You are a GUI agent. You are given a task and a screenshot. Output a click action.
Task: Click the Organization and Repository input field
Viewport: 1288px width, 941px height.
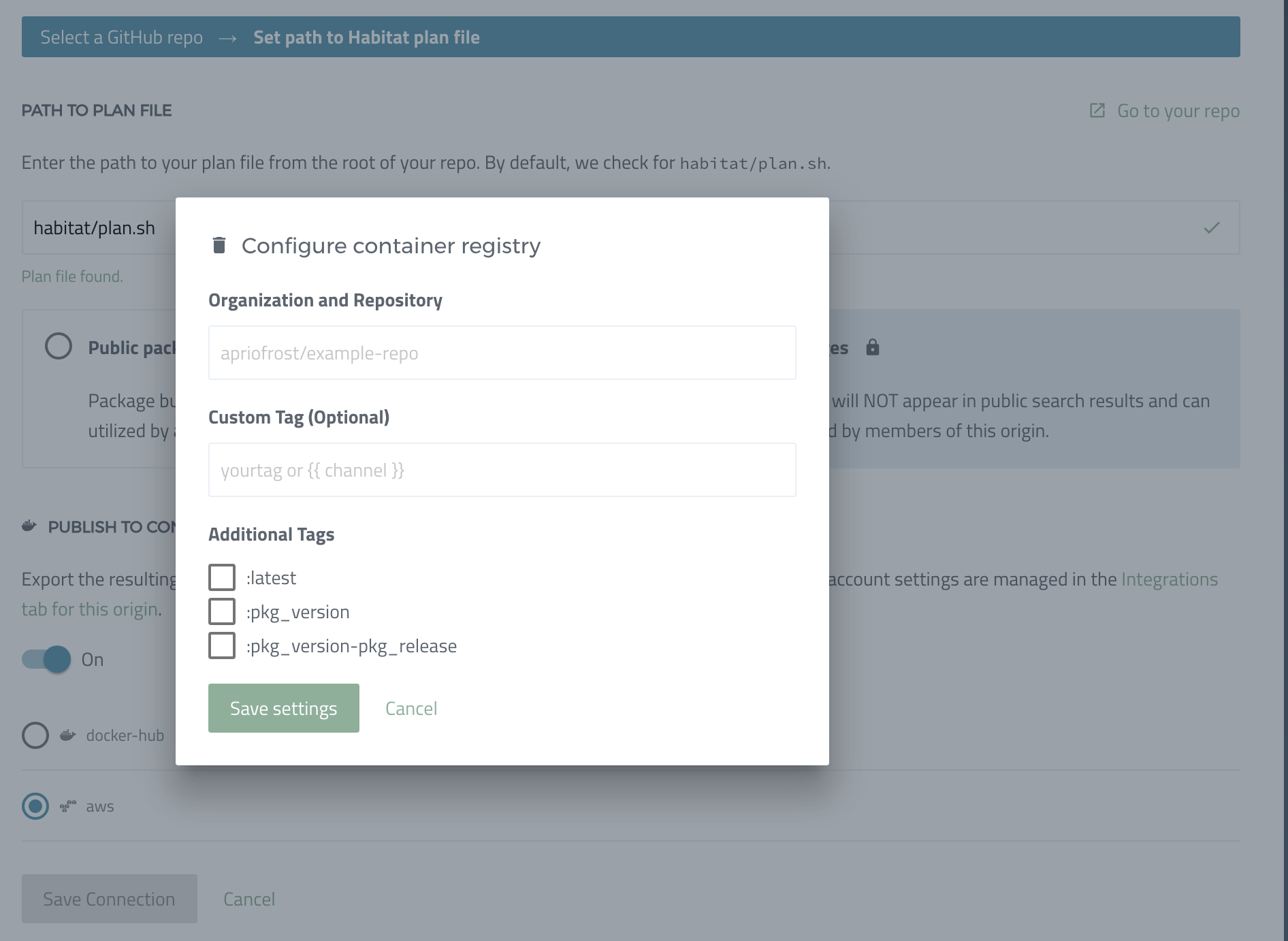(502, 352)
